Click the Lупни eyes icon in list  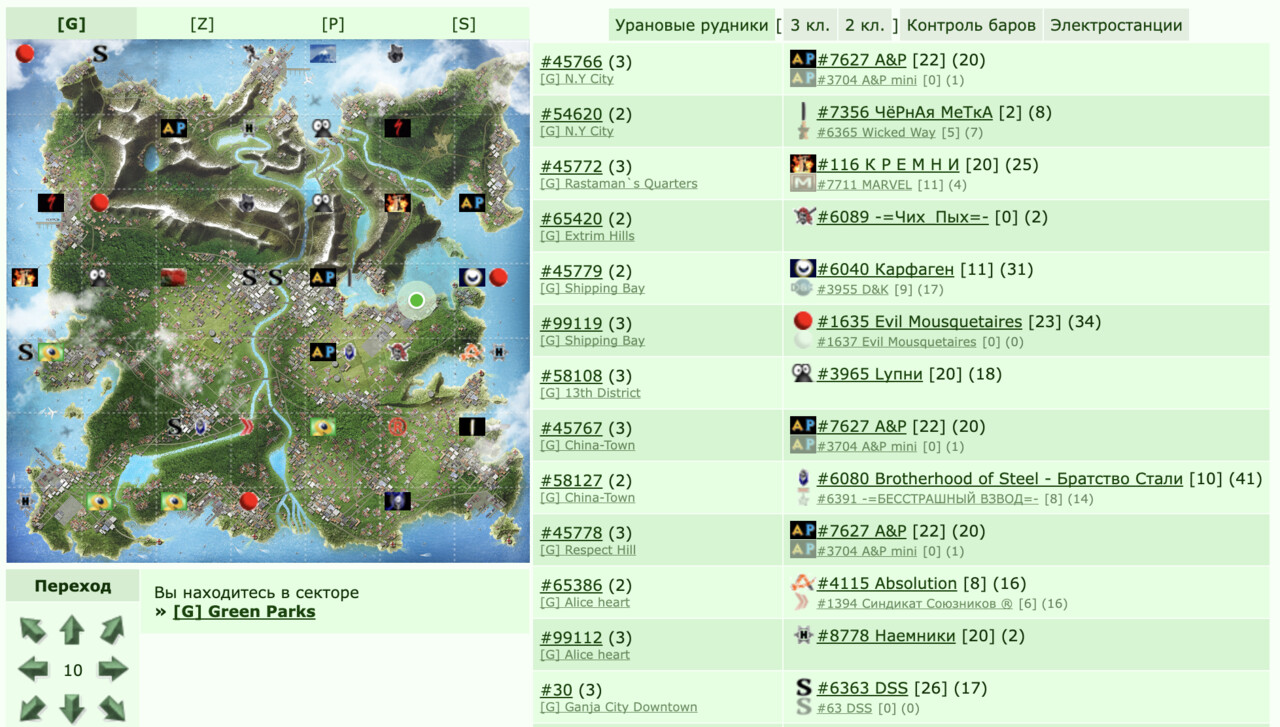point(802,373)
